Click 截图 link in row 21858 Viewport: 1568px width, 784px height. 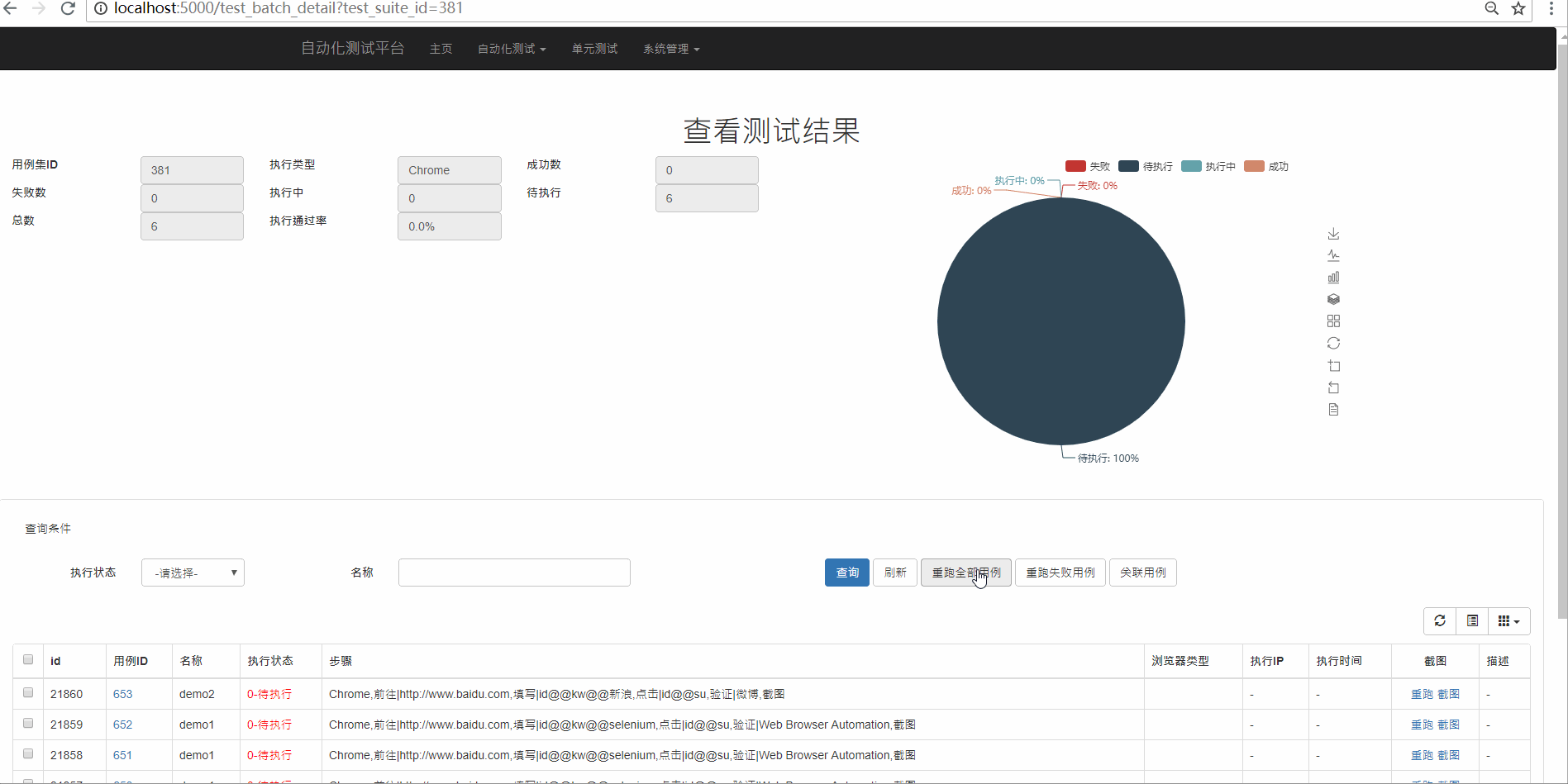click(x=1449, y=755)
